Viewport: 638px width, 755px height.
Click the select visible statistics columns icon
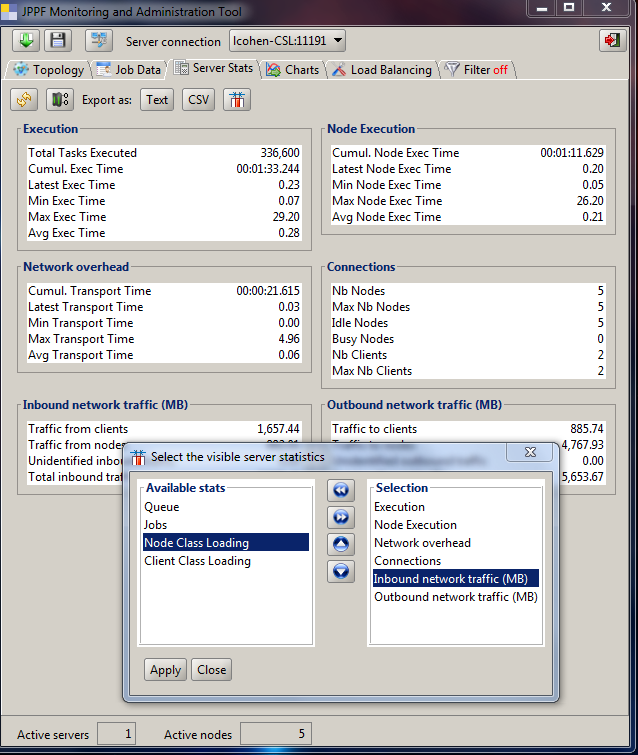tap(237, 100)
